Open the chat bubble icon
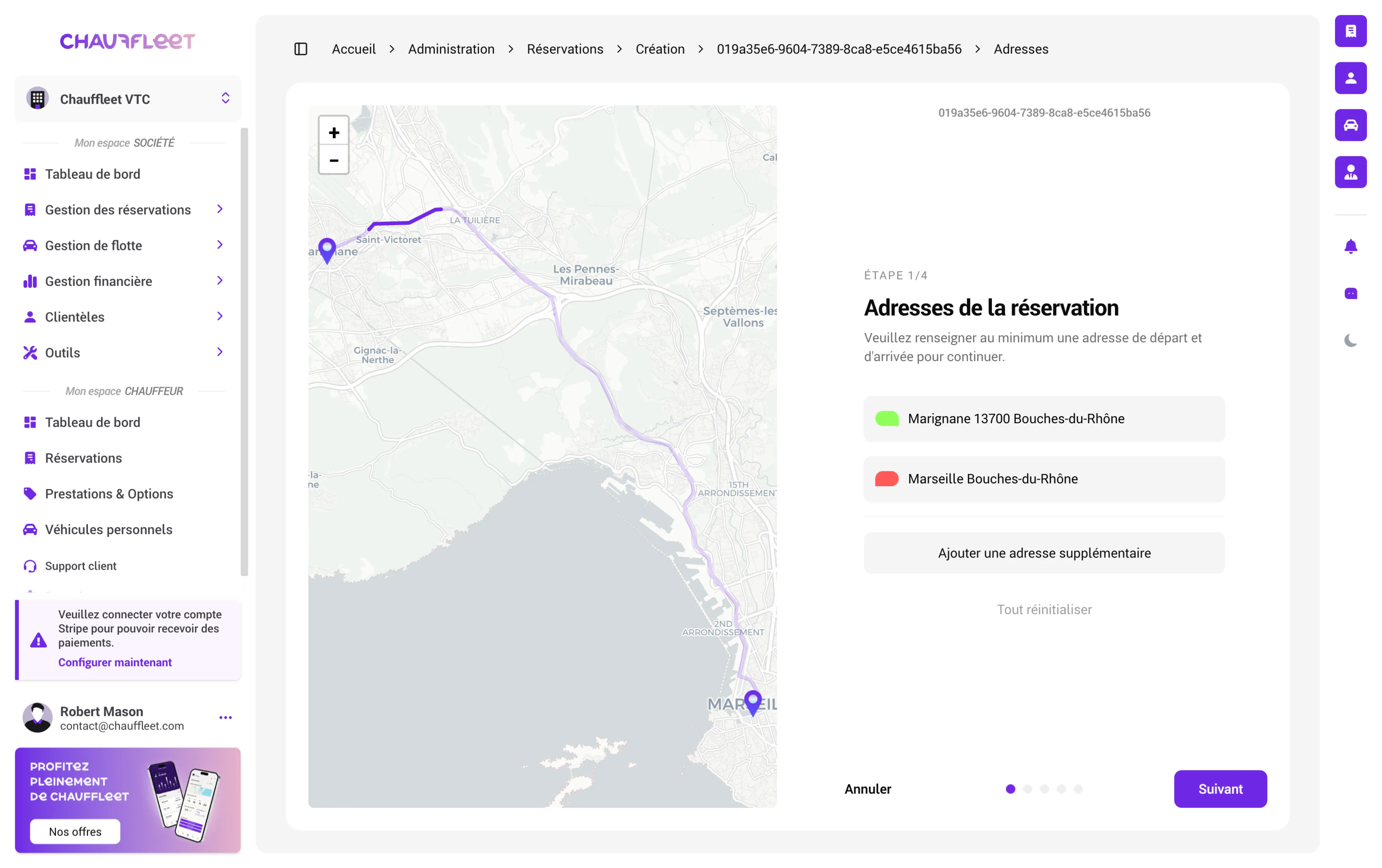1382x868 pixels. (1351, 294)
